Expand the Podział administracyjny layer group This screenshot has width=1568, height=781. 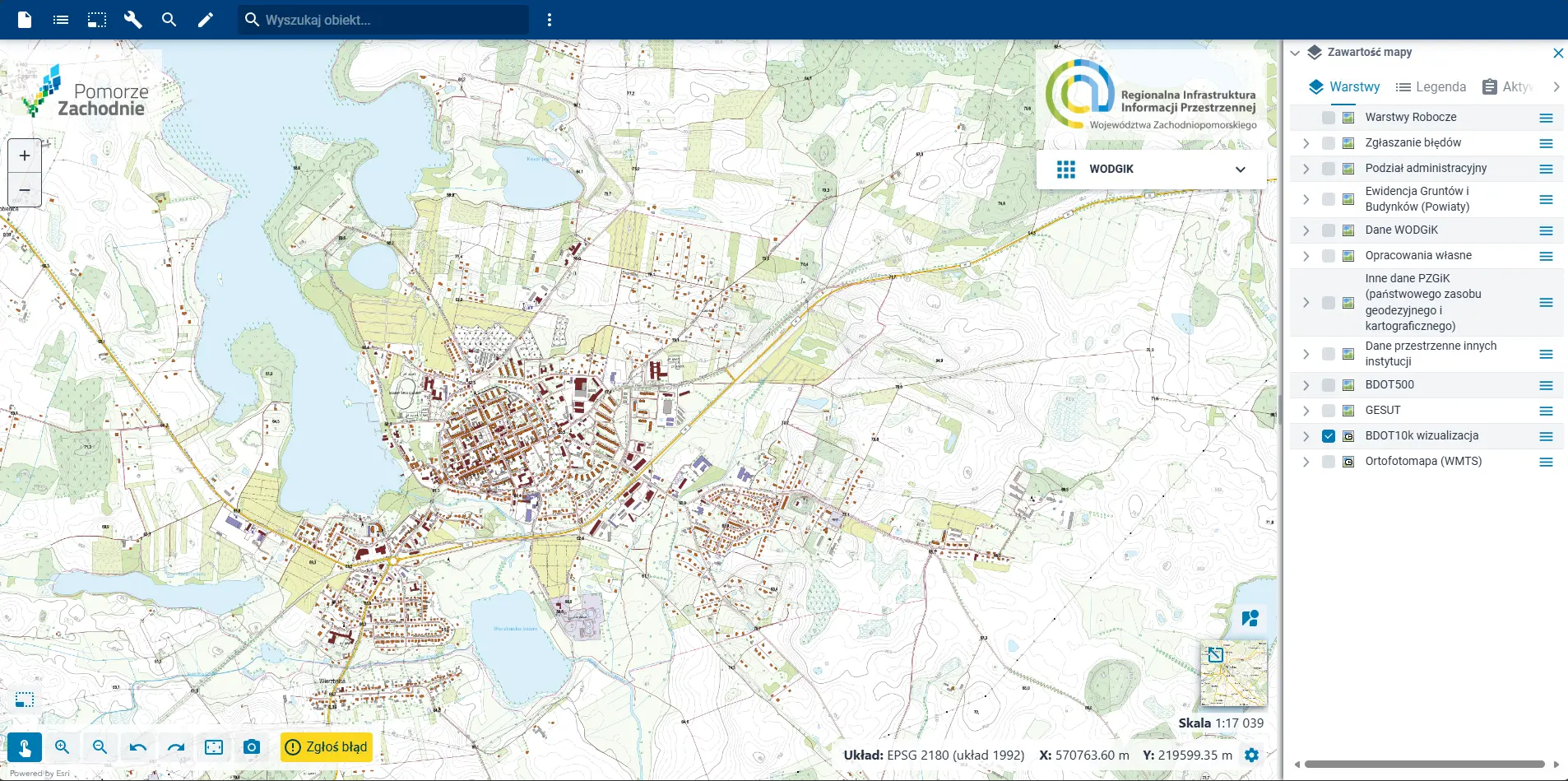point(1306,169)
